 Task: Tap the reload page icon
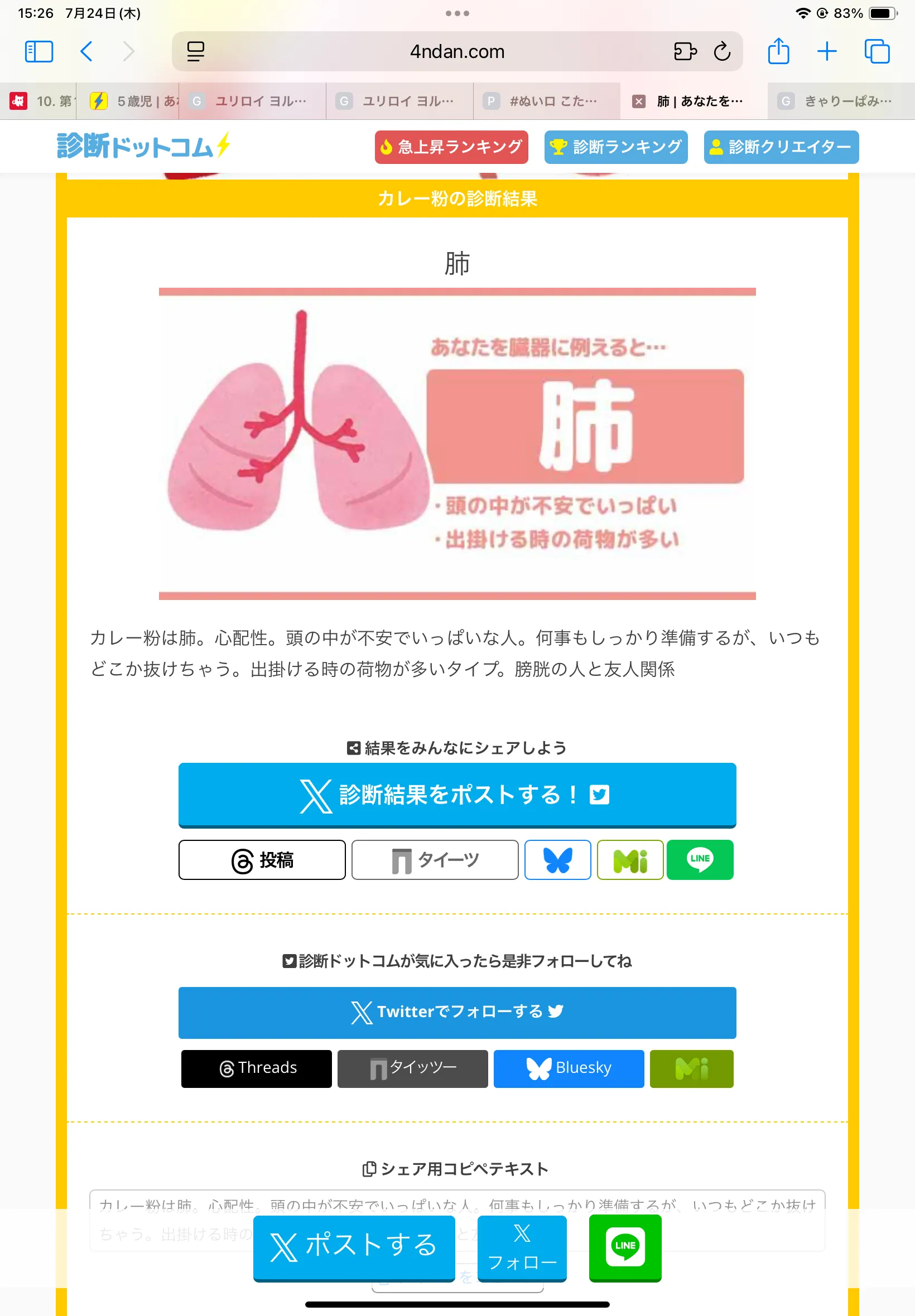pos(722,51)
